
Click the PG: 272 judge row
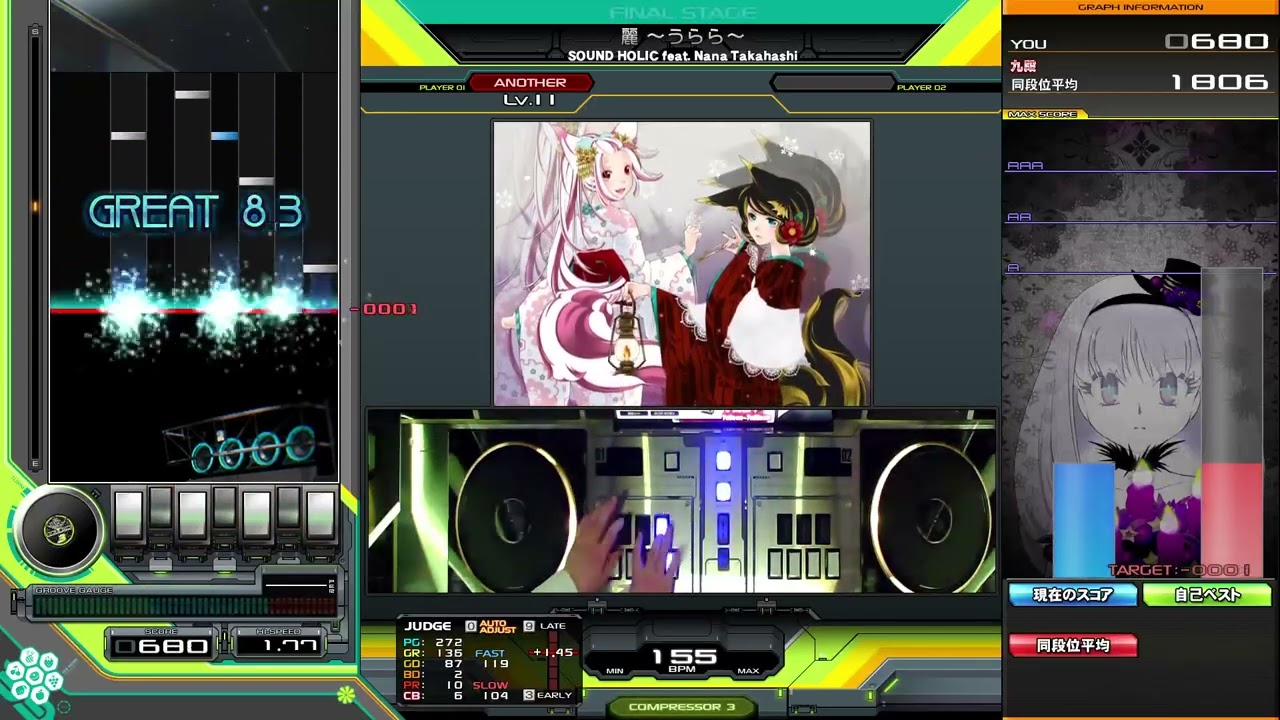coord(433,642)
